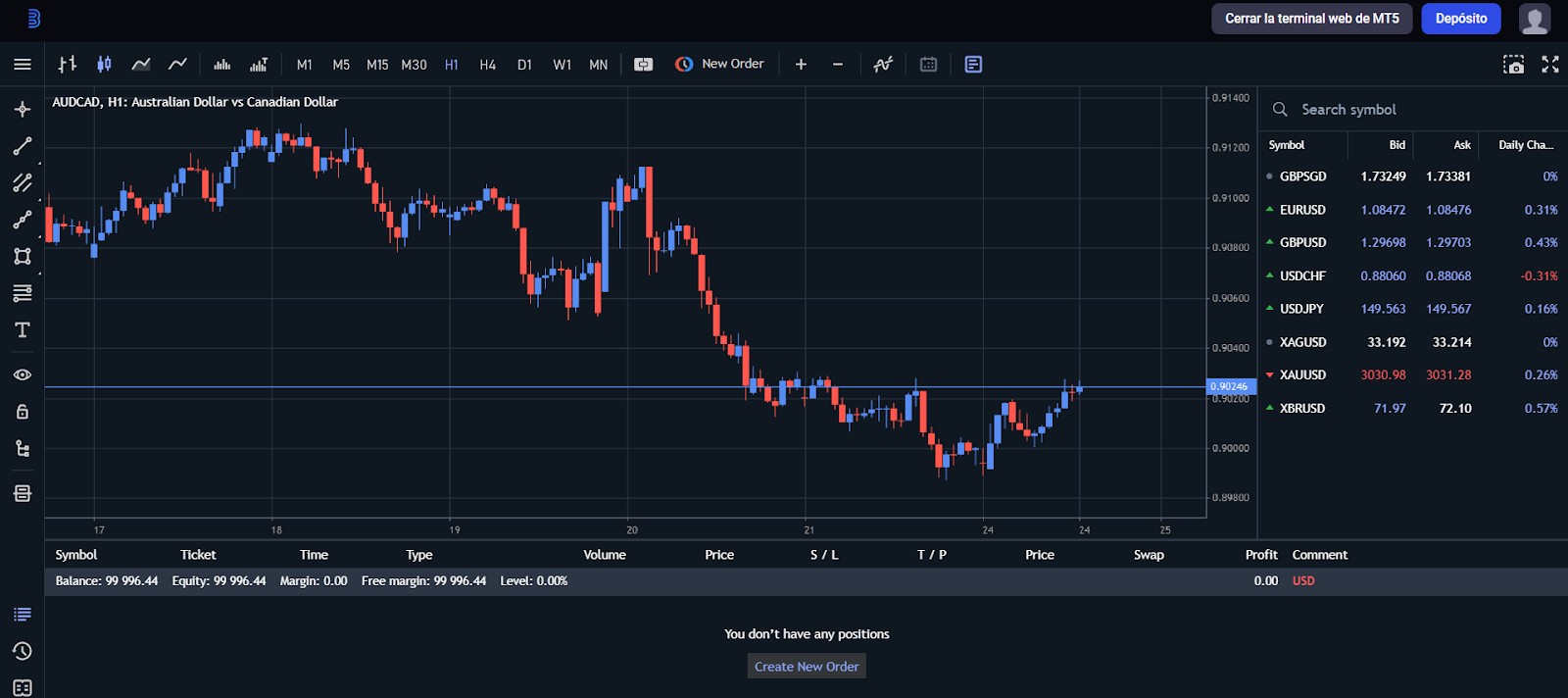Select the shapes drawing tool
The width and height of the screenshot is (1568, 698).
coord(23,256)
